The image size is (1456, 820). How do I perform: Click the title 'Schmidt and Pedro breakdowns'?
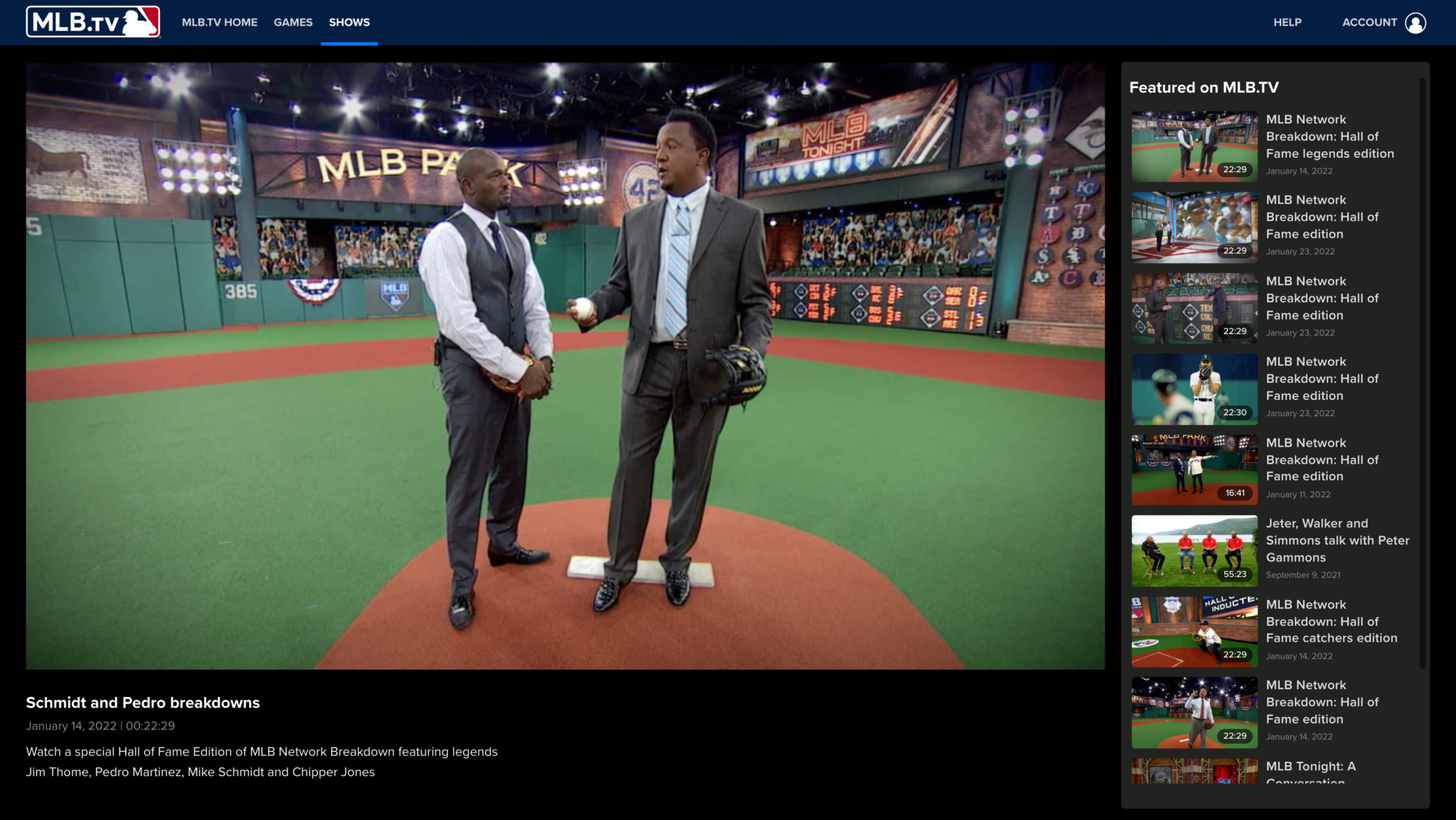143,703
